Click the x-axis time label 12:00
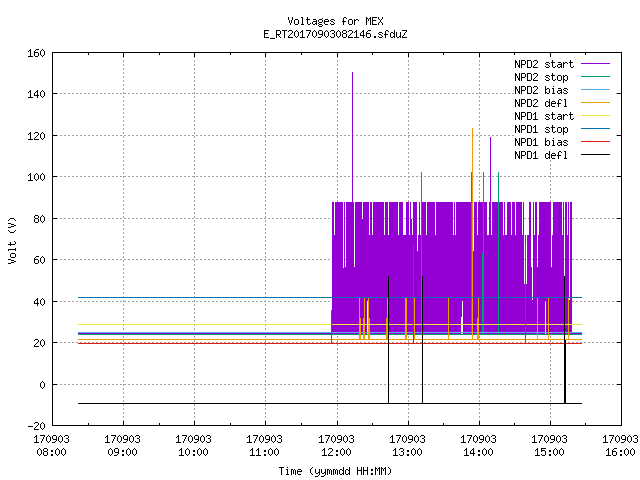Viewport: 640px width, 480px height. [x=336, y=452]
